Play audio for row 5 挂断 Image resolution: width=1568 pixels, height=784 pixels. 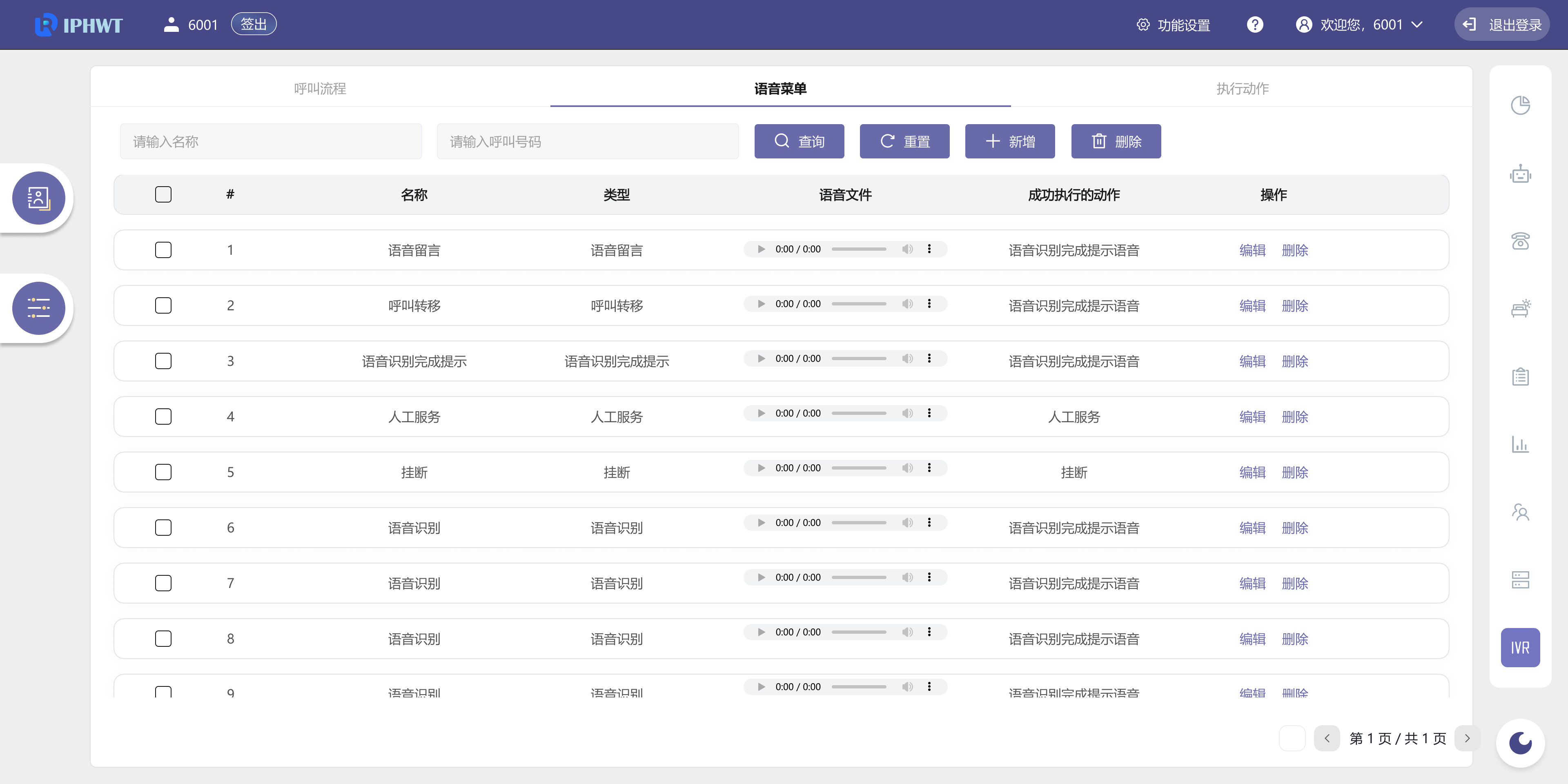coord(761,468)
